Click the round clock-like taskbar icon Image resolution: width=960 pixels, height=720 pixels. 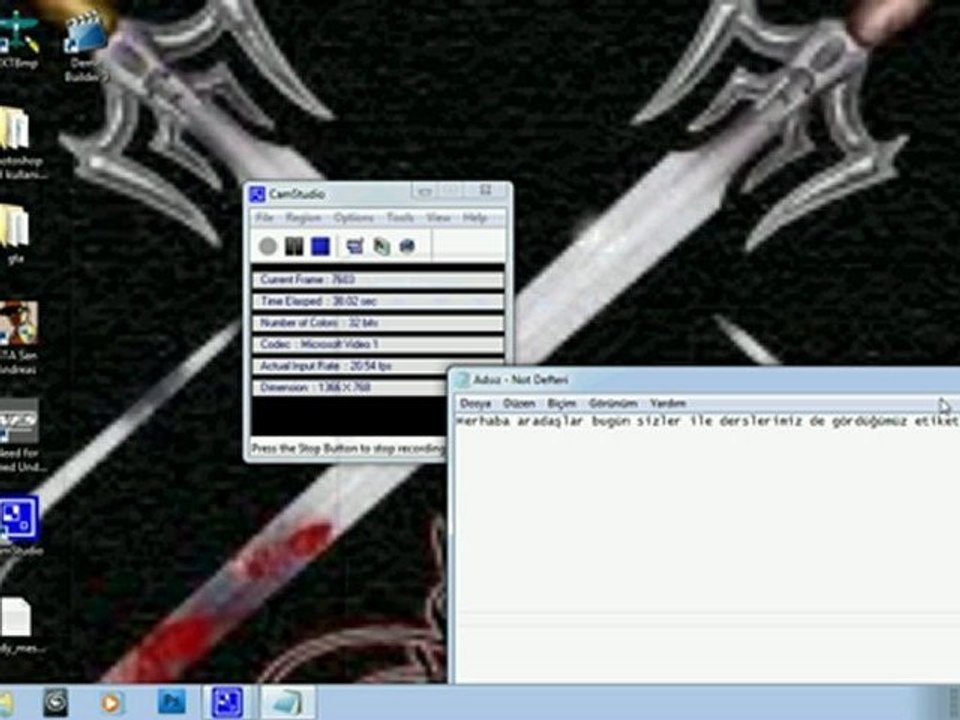tap(56, 702)
